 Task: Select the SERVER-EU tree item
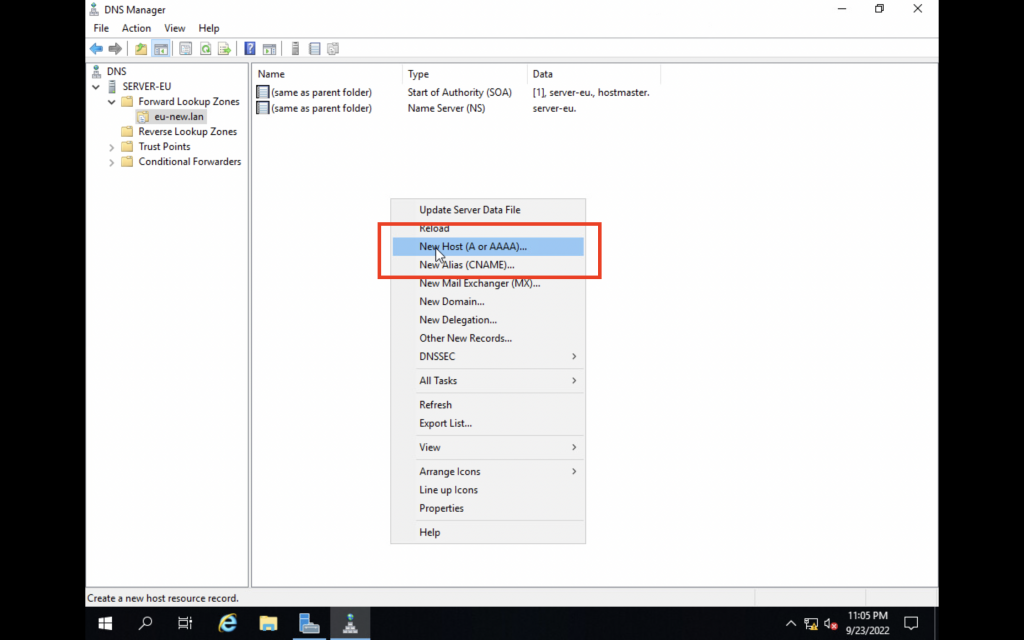click(146, 86)
